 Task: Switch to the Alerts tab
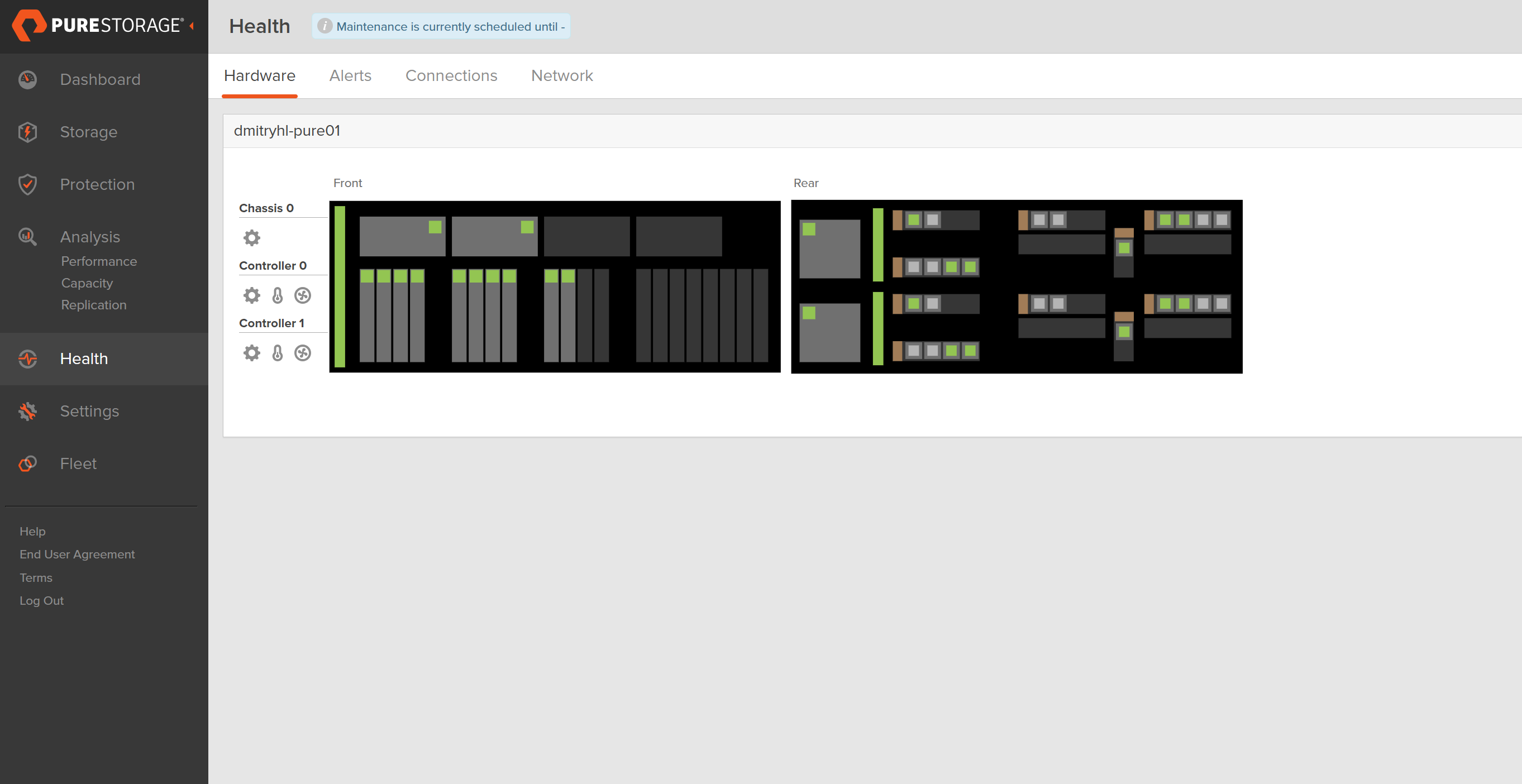coord(350,75)
